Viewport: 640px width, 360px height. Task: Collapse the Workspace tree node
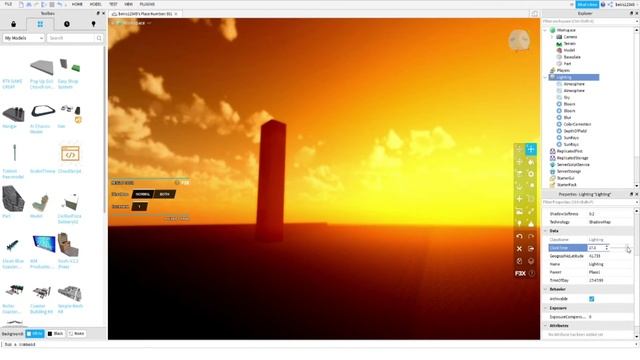pyautogui.click(x=545, y=30)
